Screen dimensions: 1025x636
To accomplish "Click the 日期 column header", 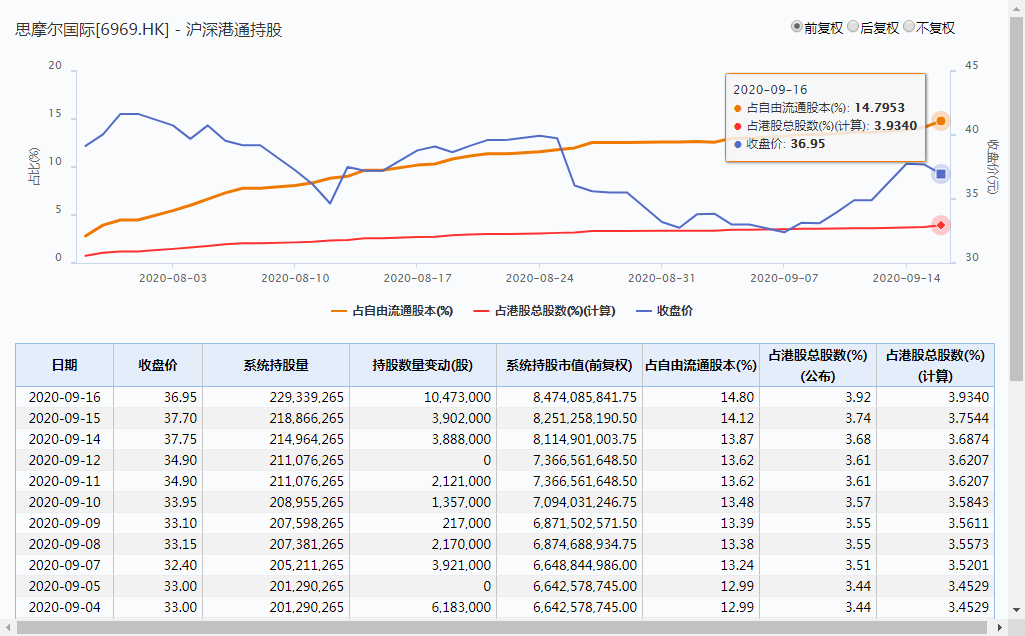I will 64,365.
